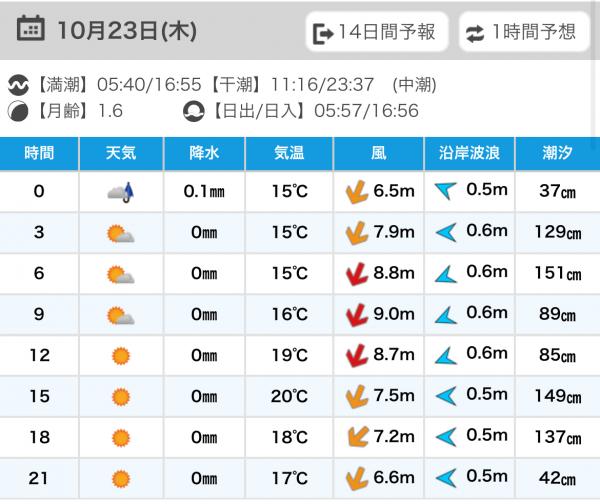Select the 天気 column header

coord(121,154)
